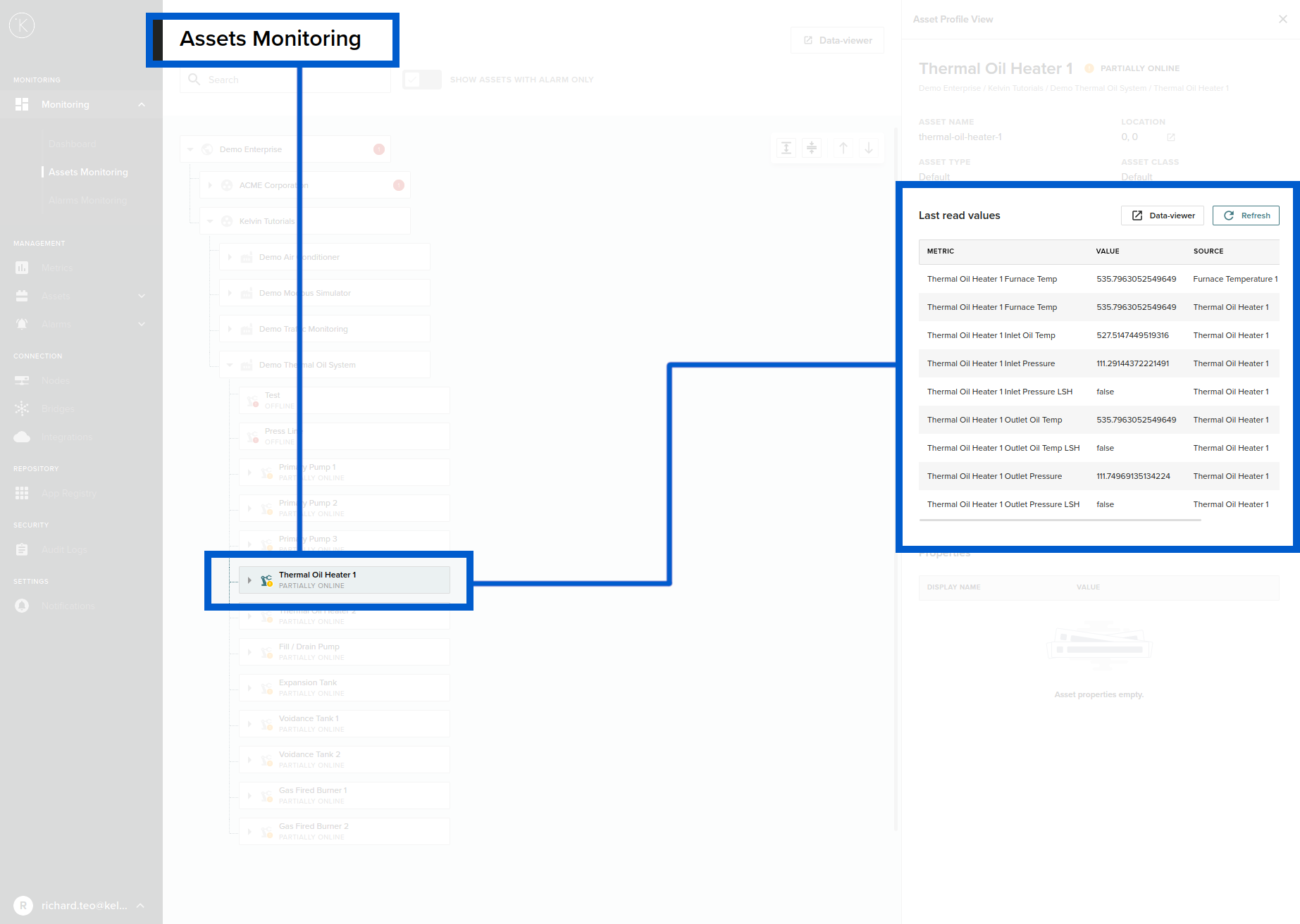Image resolution: width=1300 pixels, height=924 pixels.
Task: Click the Integrations cloud icon
Action: pyautogui.click(x=23, y=437)
